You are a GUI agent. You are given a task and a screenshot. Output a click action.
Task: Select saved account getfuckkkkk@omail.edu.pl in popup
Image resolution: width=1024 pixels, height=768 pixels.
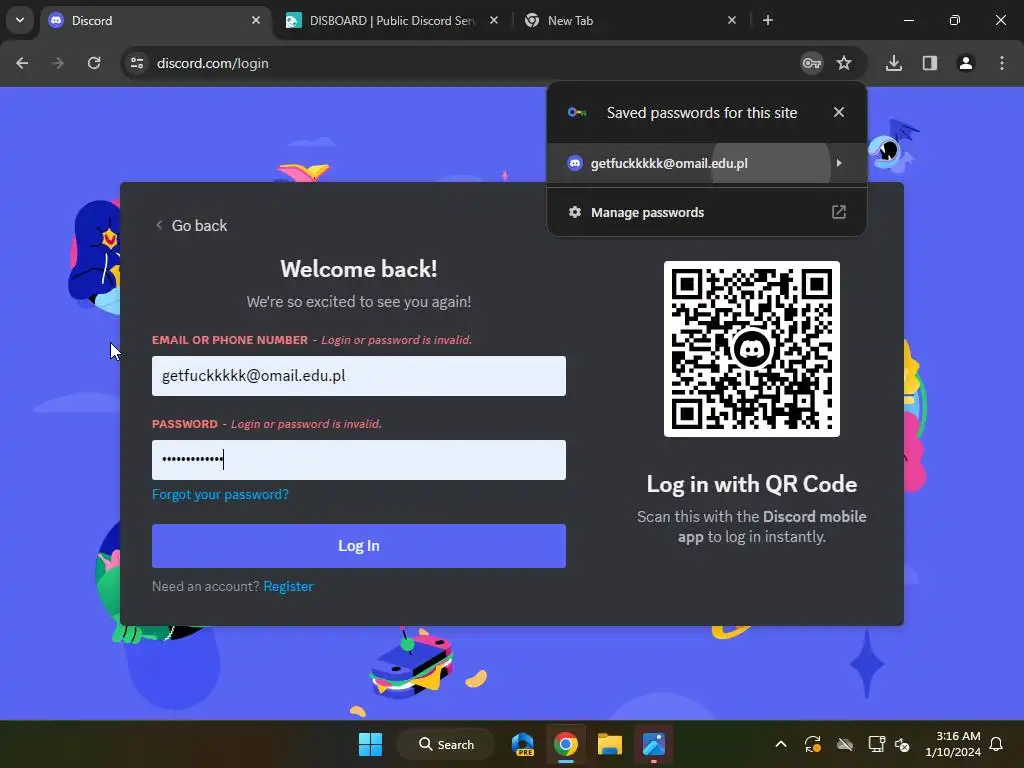coord(707,163)
